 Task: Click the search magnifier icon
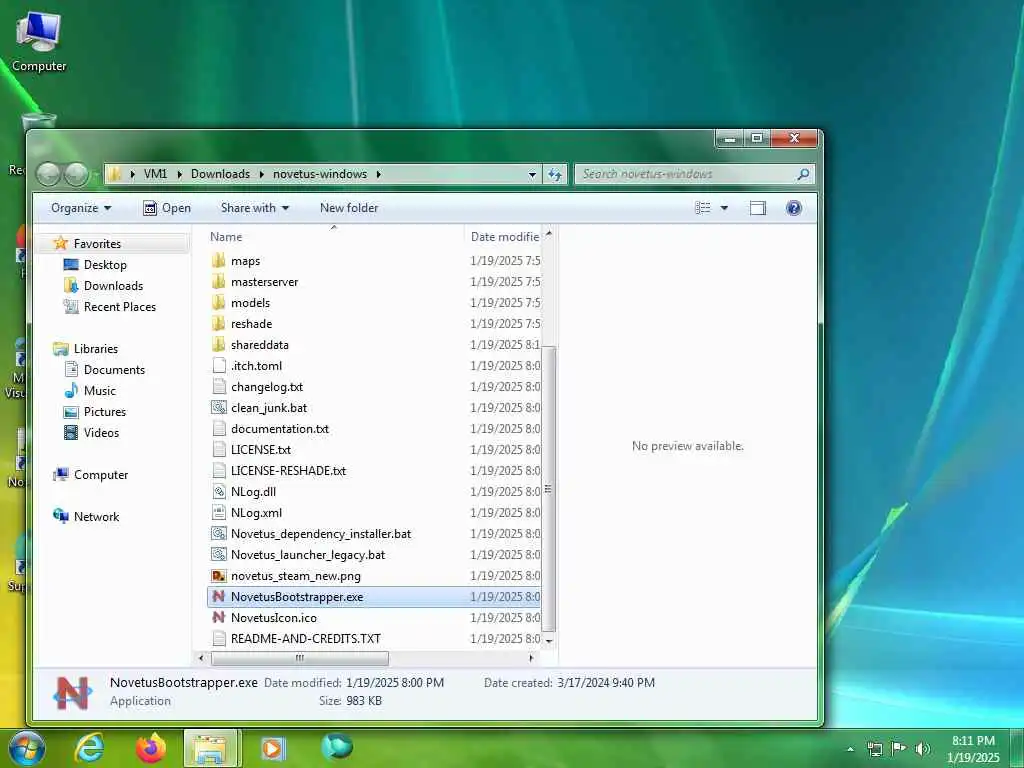tap(803, 174)
